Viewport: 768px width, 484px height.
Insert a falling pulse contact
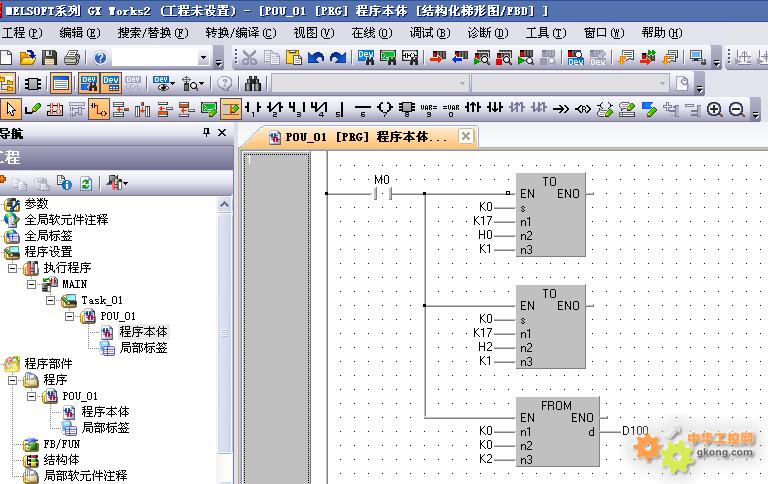pyautogui.click(x=495, y=108)
